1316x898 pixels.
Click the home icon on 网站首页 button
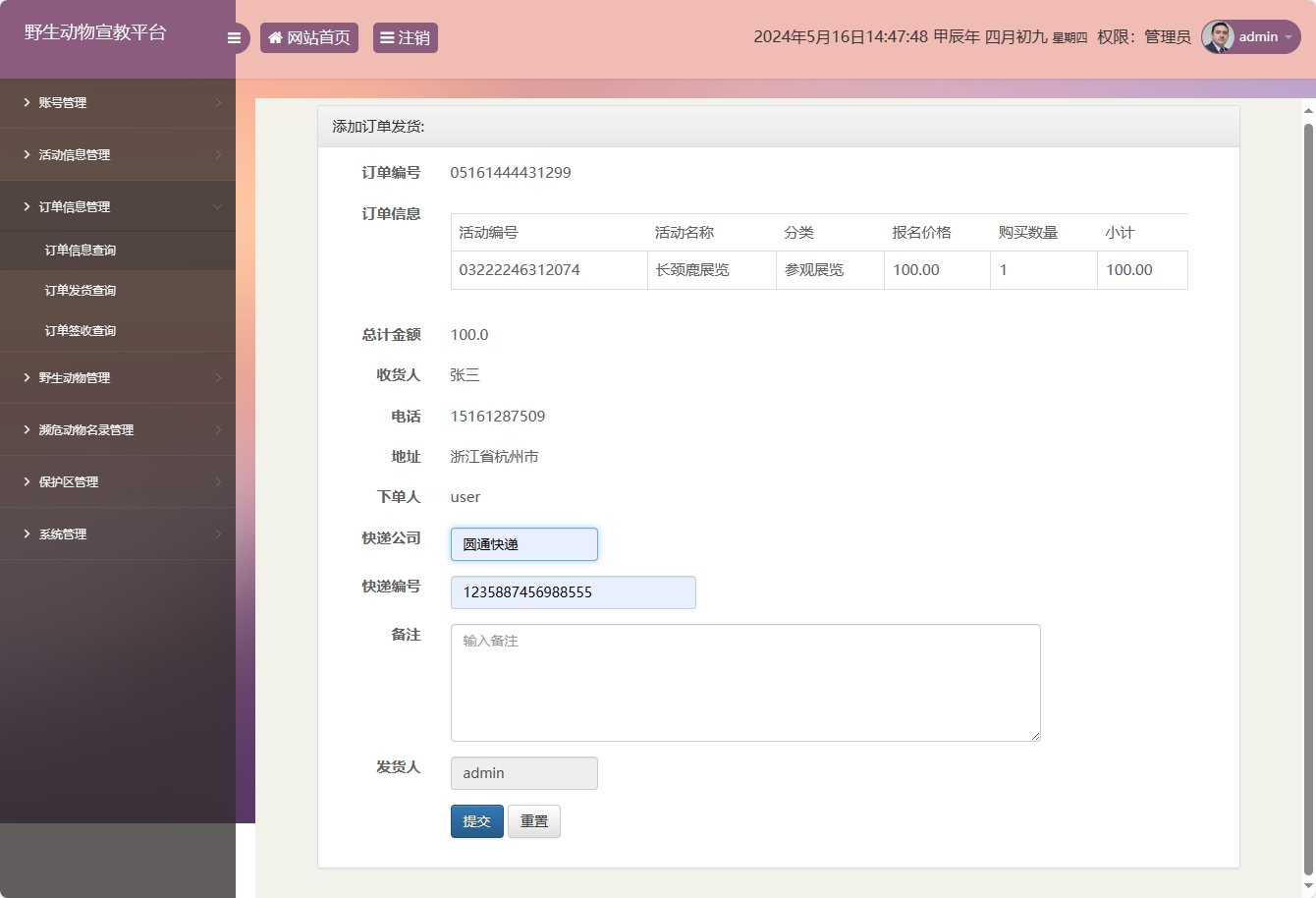275,37
